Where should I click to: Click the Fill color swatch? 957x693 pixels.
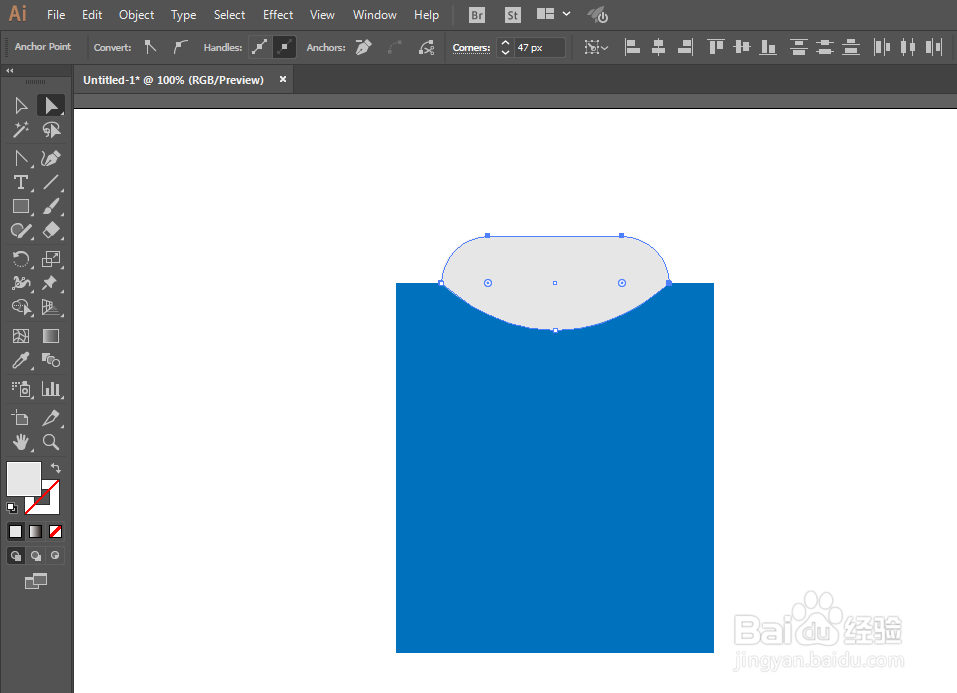click(22, 479)
